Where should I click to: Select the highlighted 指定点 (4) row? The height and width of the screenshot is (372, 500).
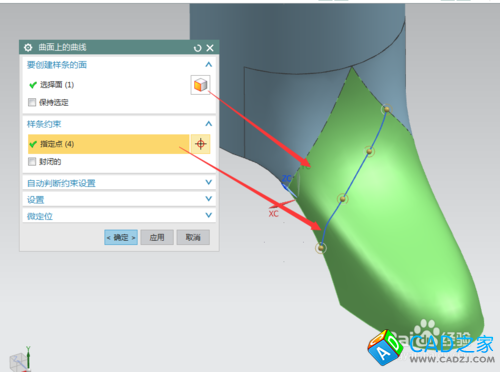tap(108, 144)
